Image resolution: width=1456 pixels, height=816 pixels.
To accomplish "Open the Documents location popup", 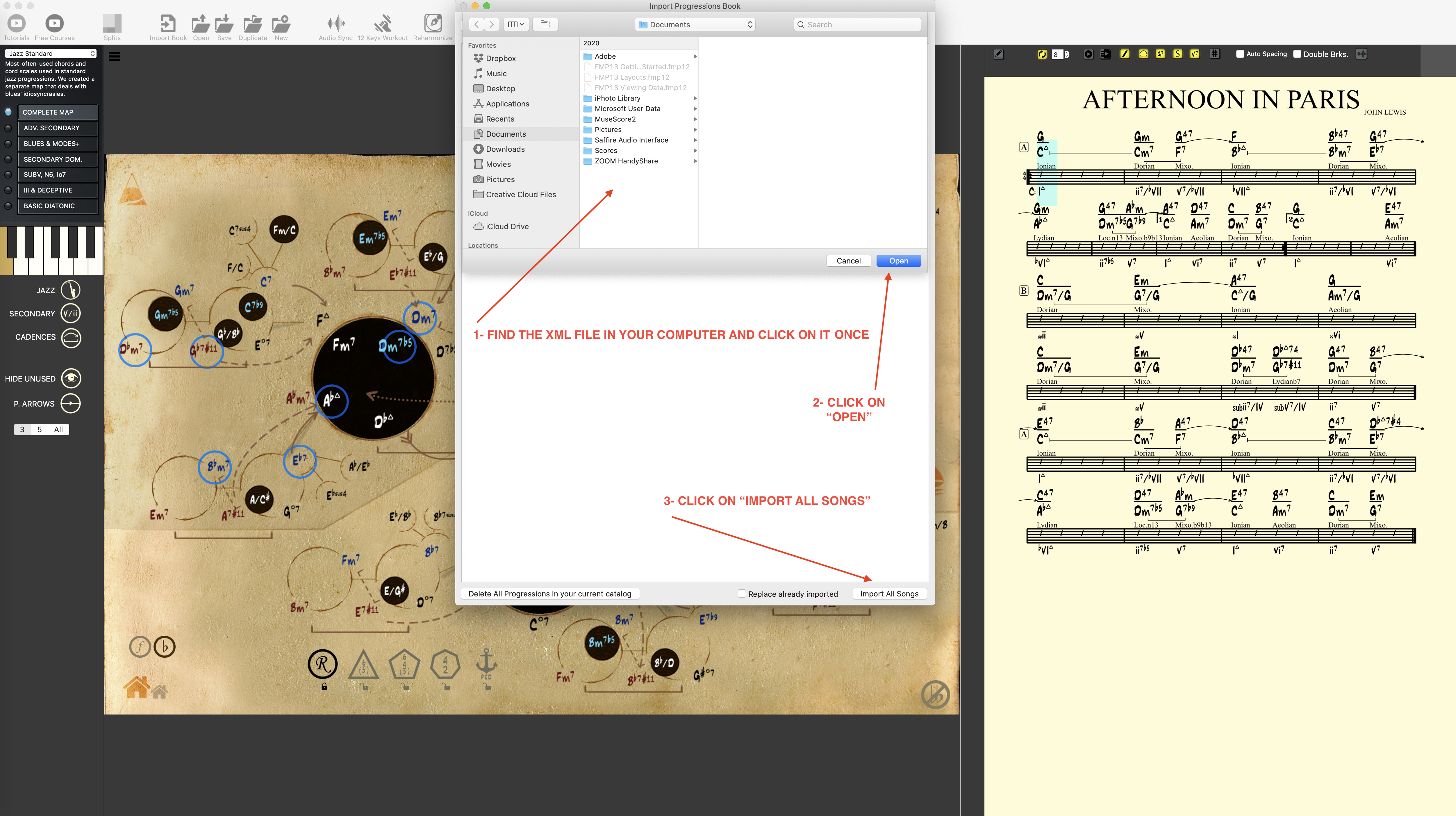I will coord(695,25).
